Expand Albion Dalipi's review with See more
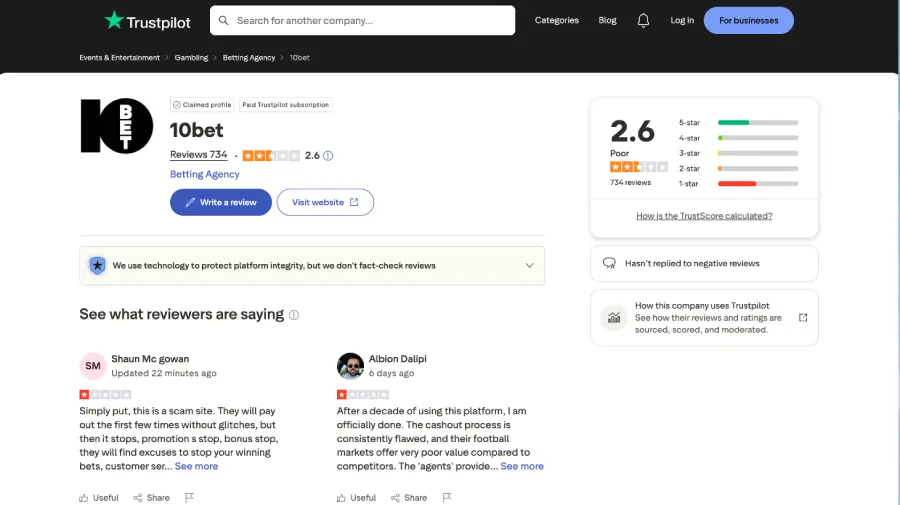 (522, 466)
